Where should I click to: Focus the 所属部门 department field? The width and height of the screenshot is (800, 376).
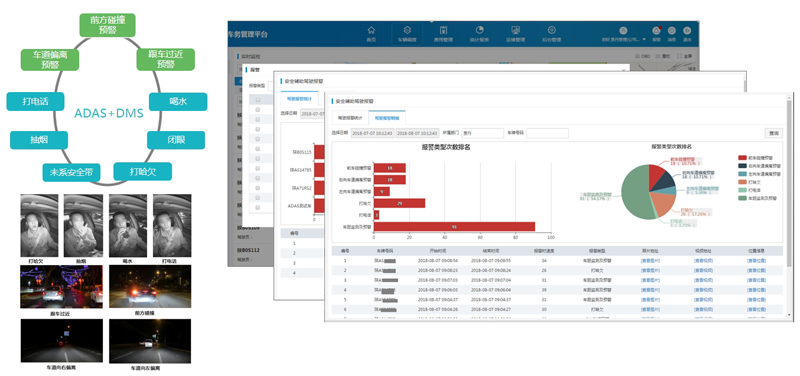pos(483,133)
